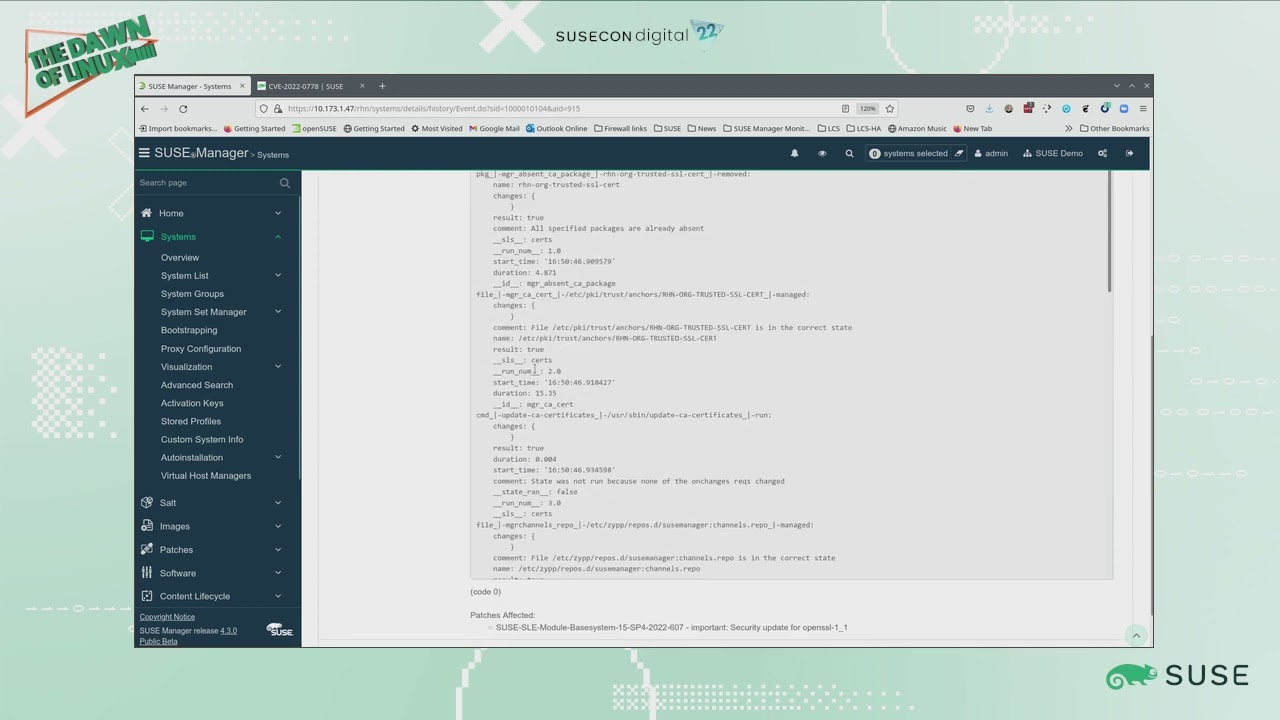Go back with browser back arrow
Screen dimensions: 1280x720
(145, 108)
